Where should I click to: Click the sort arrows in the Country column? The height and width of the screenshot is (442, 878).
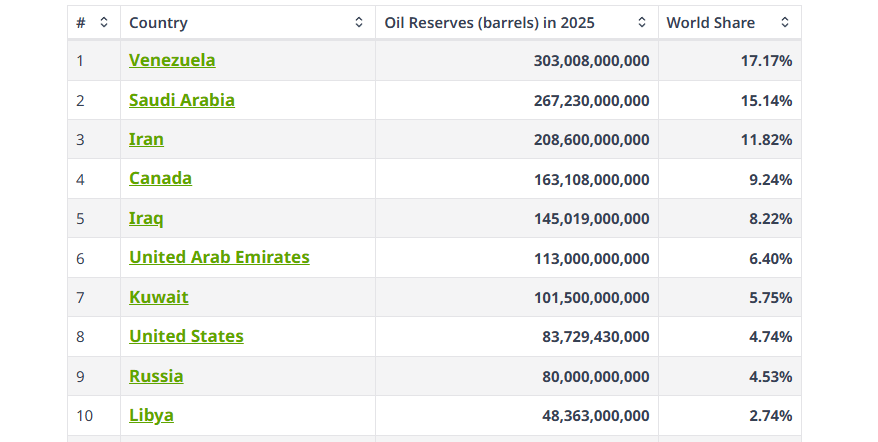359,22
